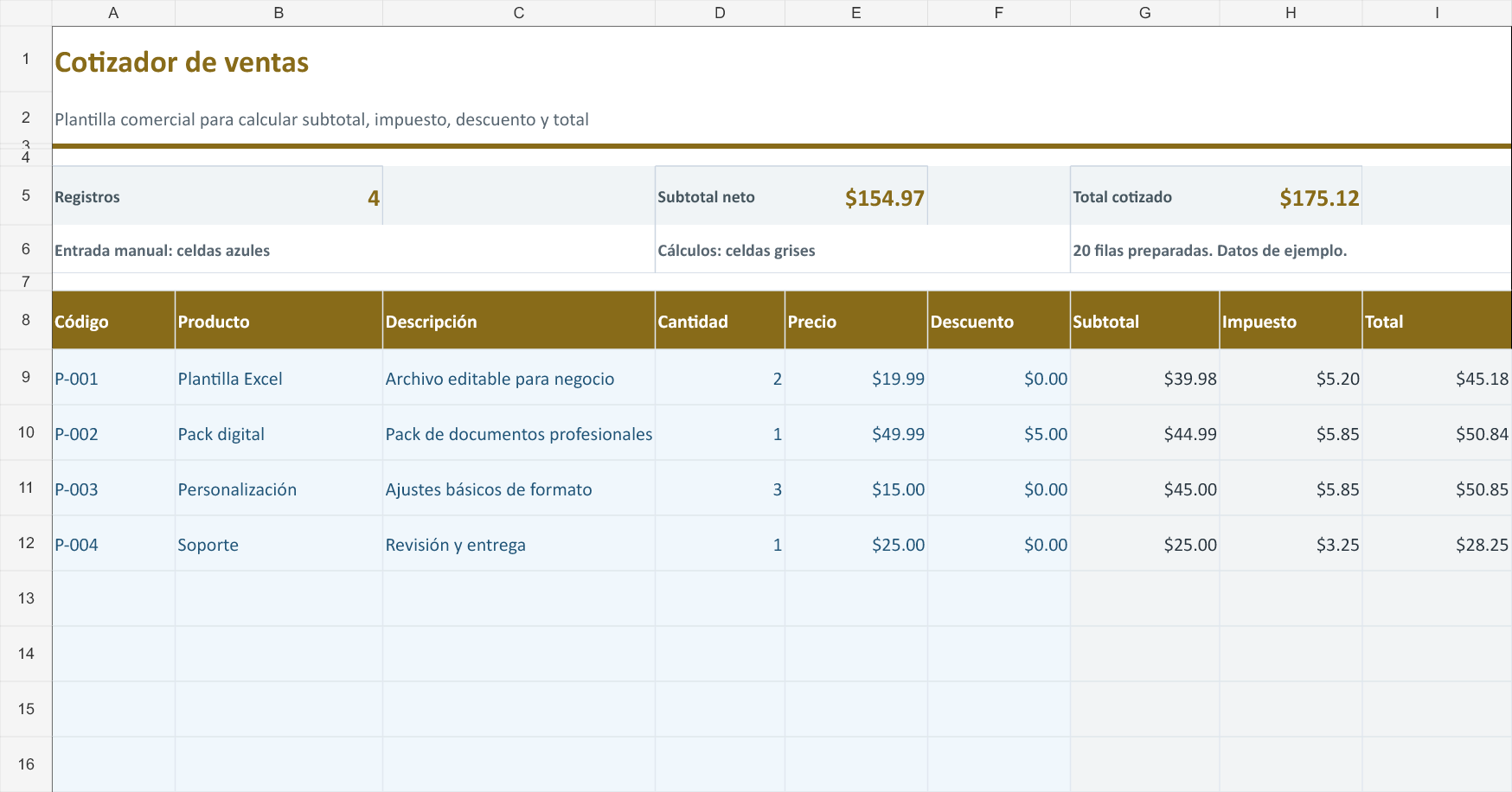Click the Registros value 4
This screenshot has height=792, width=1512.
pyautogui.click(x=279, y=197)
